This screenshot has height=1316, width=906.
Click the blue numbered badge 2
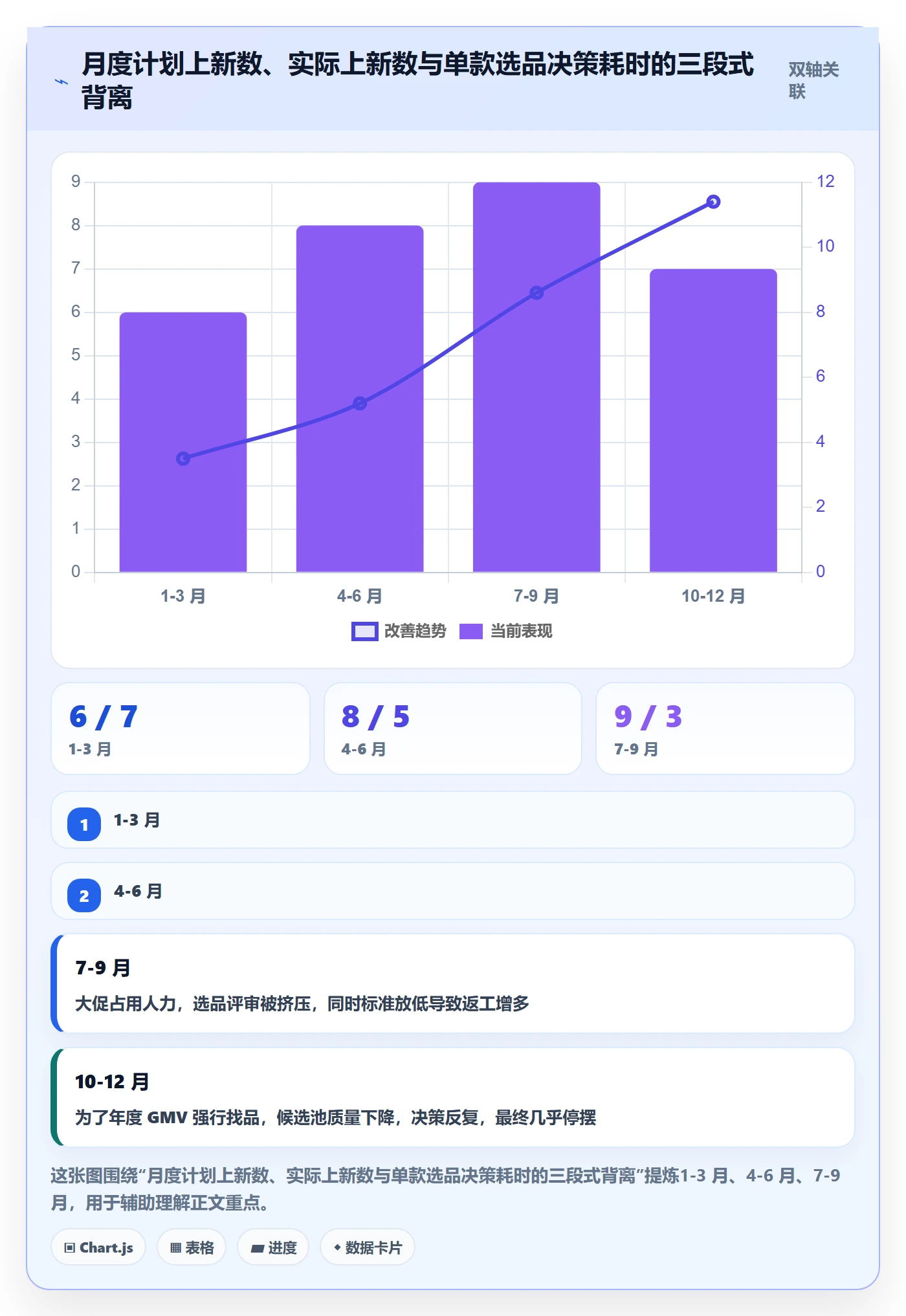click(x=84, y=895)
